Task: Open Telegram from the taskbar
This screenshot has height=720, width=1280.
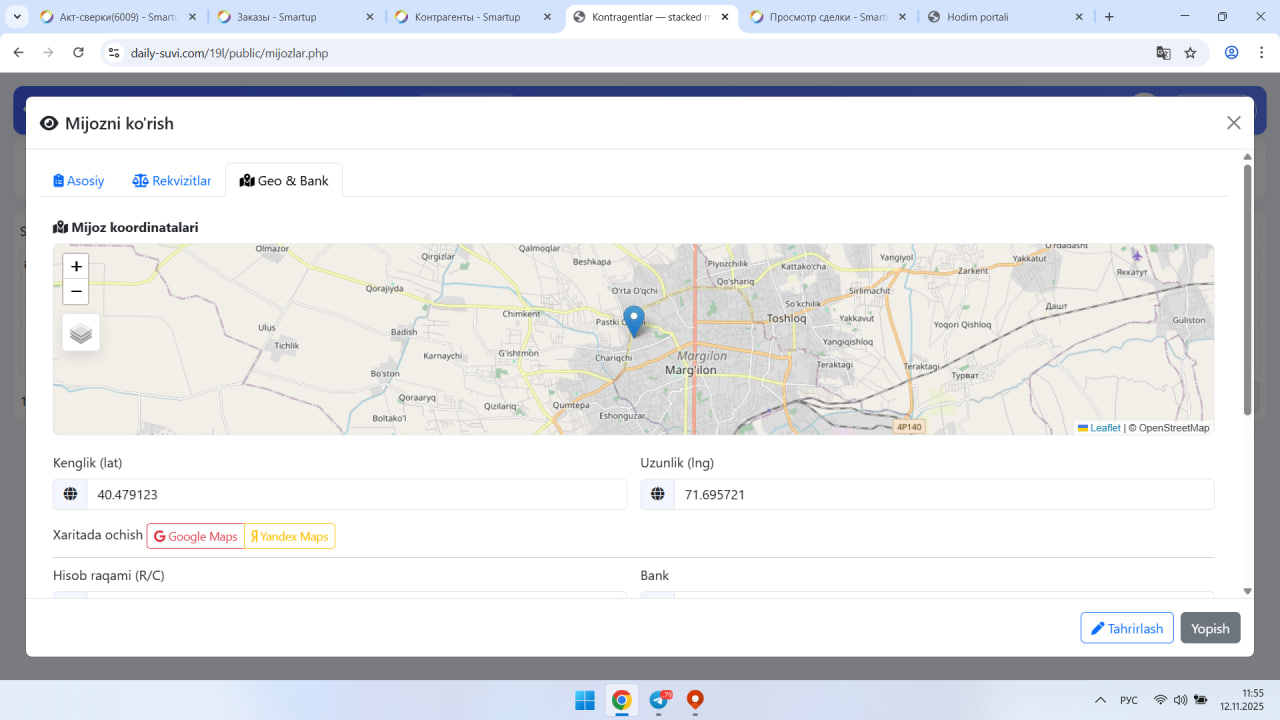Action: [659, 700]
